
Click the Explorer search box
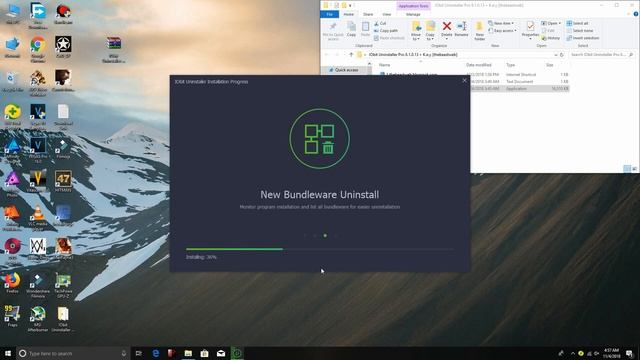601,54
